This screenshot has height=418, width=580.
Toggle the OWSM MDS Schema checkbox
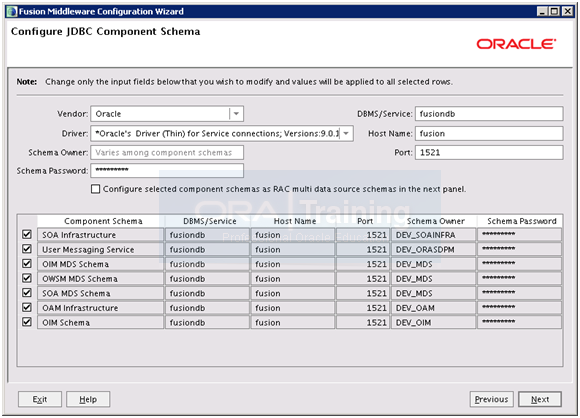click(27, 278)
